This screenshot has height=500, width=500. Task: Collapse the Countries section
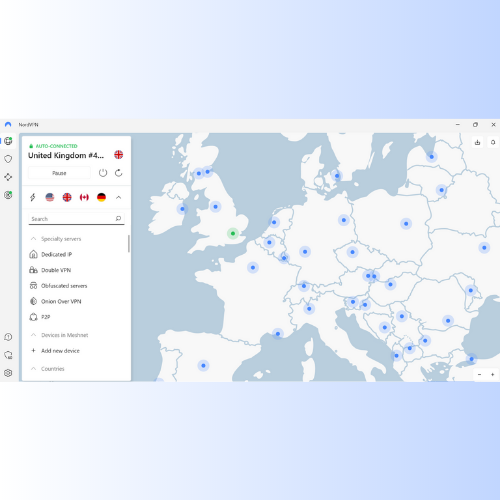(33, 368)
